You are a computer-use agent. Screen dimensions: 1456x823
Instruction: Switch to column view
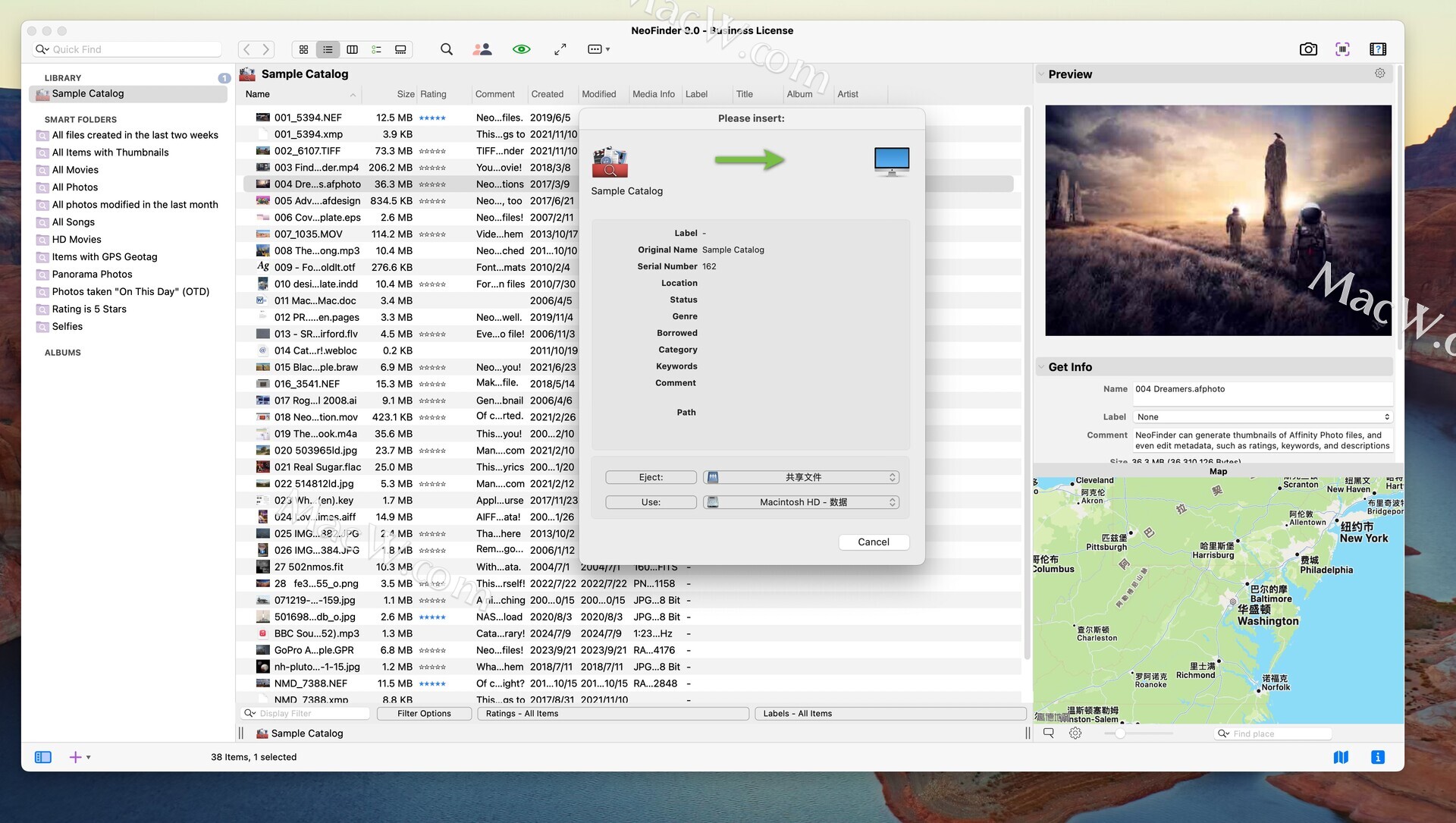tap(352, 49)
